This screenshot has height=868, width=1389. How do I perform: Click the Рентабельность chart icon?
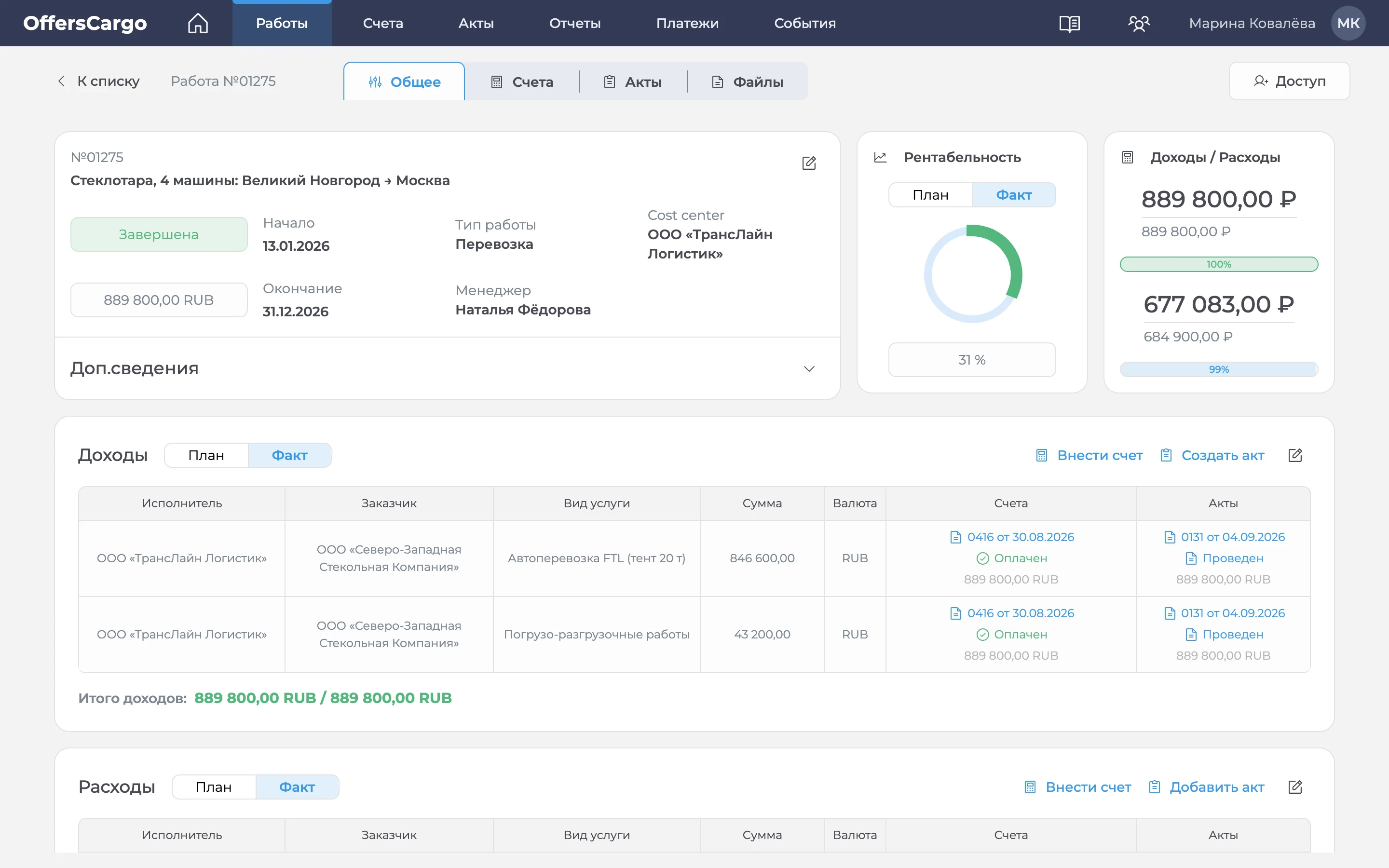[x=881, y=157]
